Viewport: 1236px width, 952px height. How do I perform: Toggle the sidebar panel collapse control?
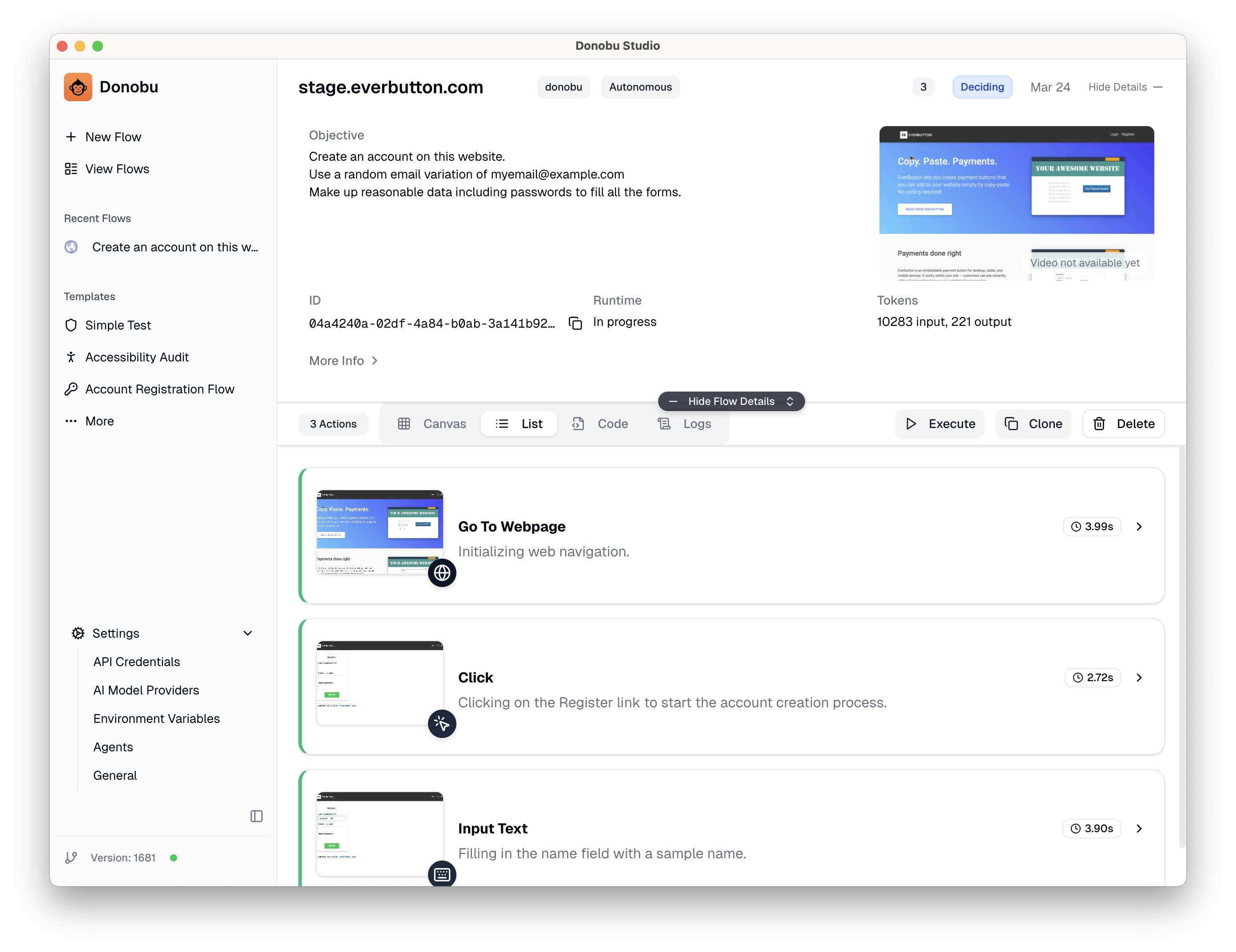(256, 816)
